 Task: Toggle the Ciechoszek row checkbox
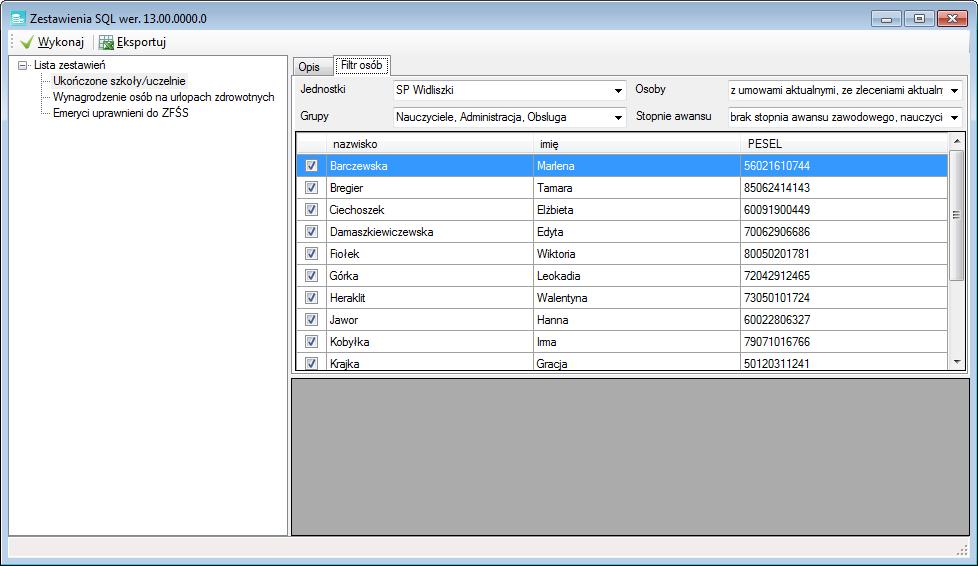(311, 210)
